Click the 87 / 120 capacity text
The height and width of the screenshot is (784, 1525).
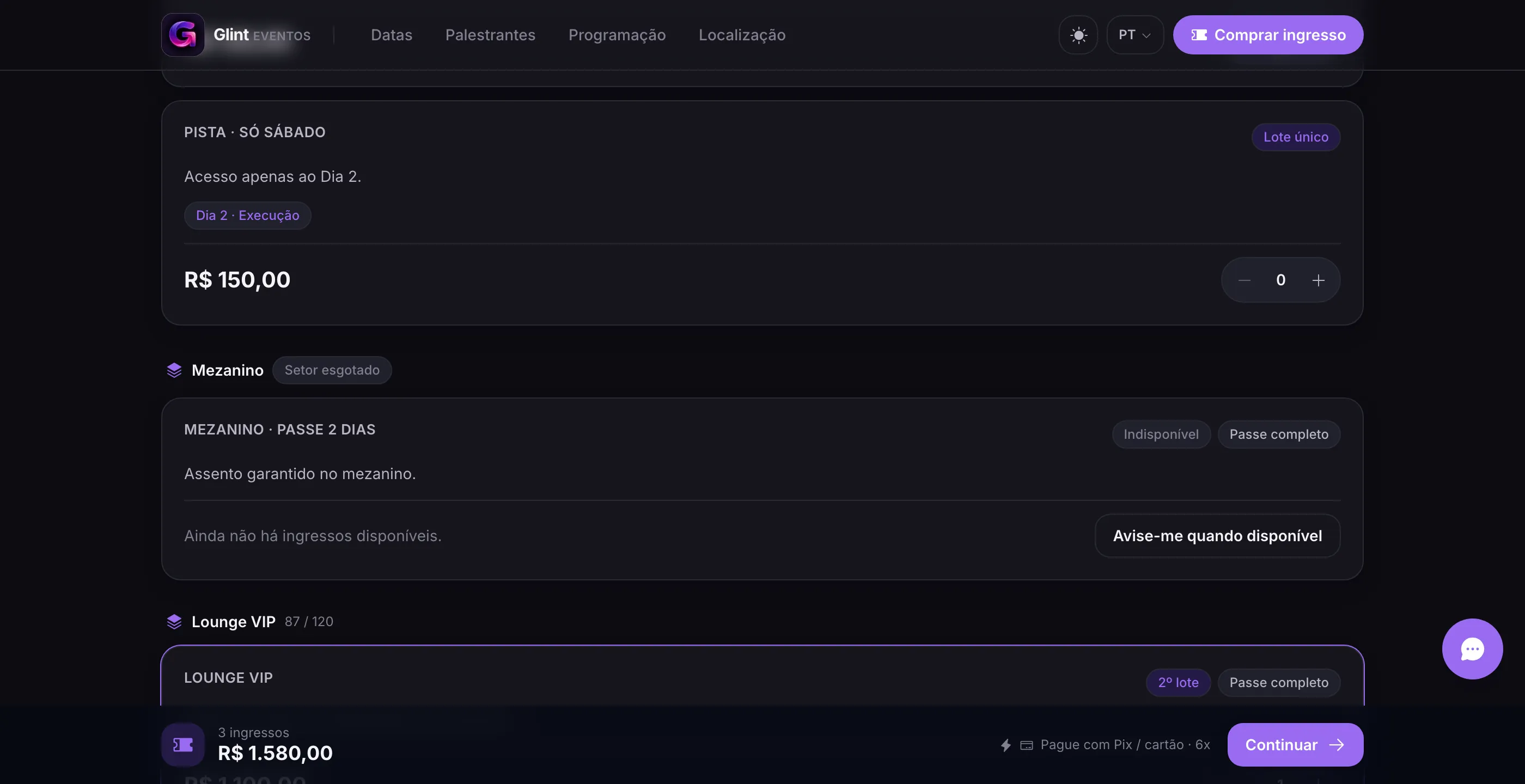pos(309,621)
